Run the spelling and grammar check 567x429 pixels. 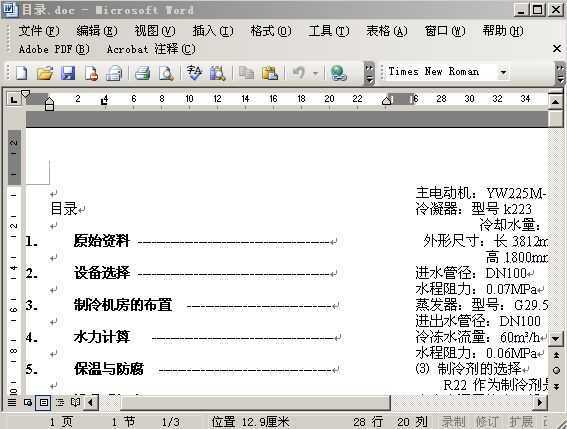click(x=194, y=73)
